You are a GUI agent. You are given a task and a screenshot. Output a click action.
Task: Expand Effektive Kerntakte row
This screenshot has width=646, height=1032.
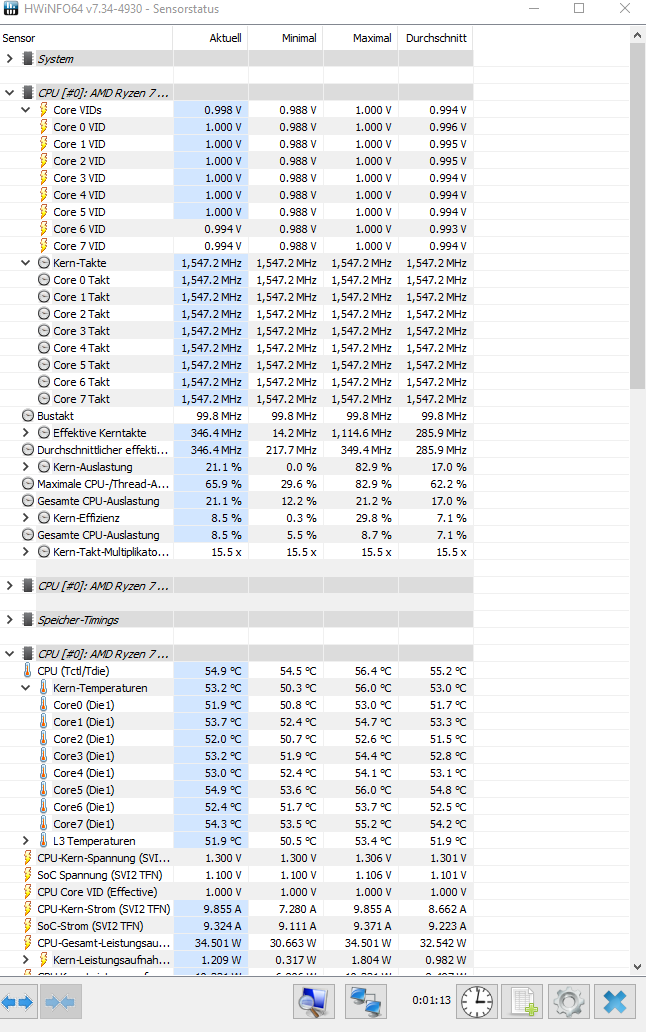point(26,432)
